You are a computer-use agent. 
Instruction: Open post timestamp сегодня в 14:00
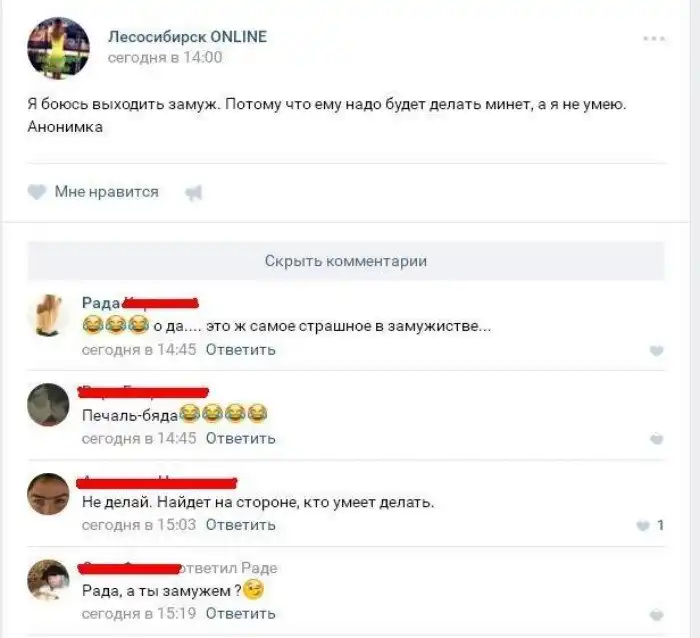(x=165, y=58)
